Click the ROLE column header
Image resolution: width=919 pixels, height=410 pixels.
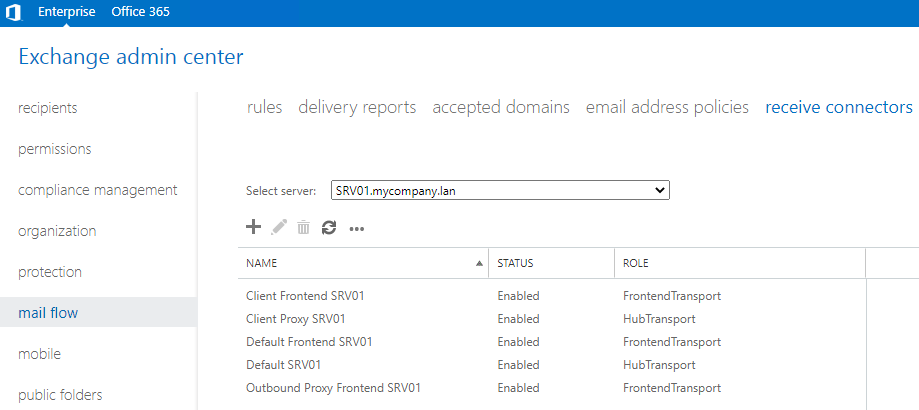coord(740,264)
